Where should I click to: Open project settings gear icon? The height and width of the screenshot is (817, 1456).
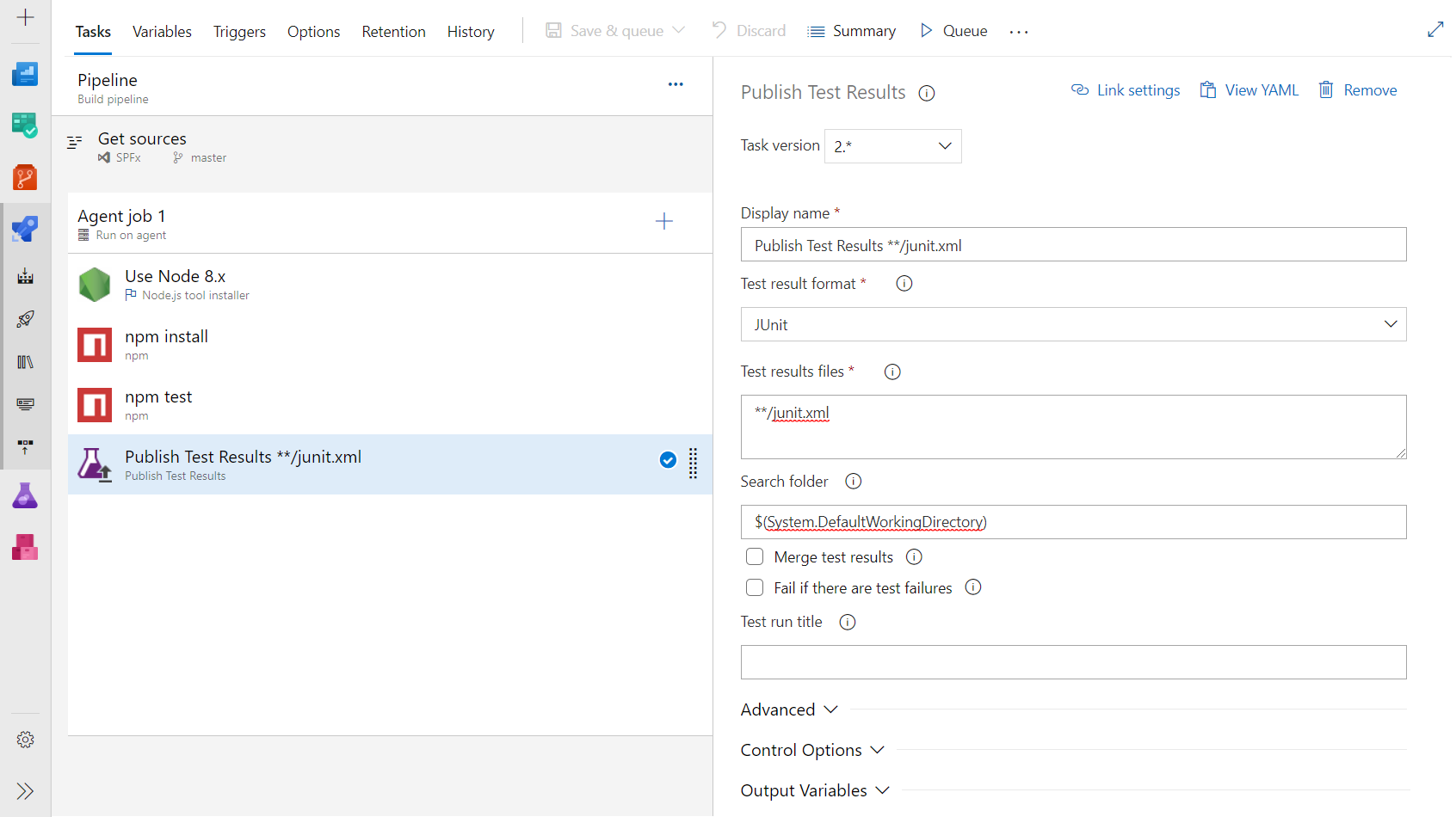[x=25, y=740]
